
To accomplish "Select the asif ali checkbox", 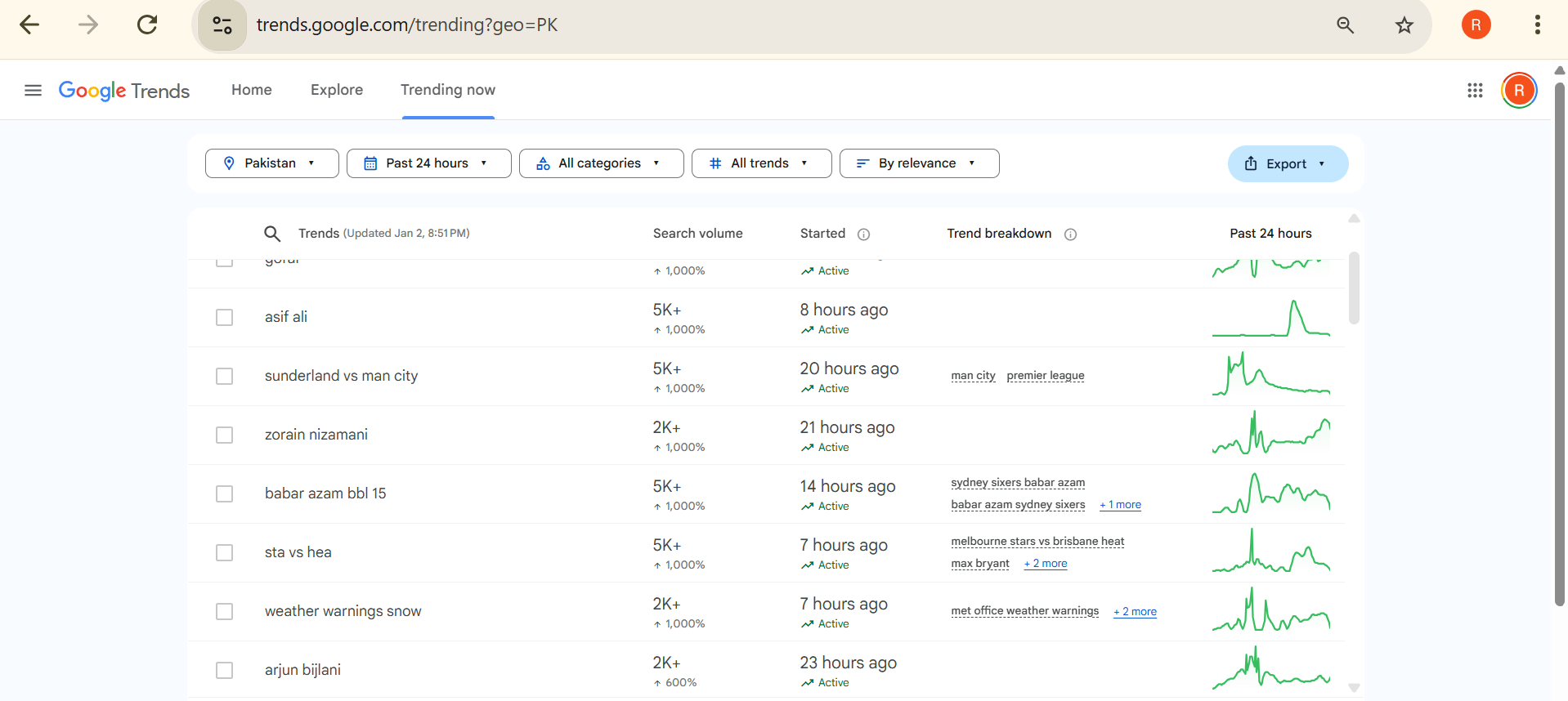I will click(x=224, y=317).
